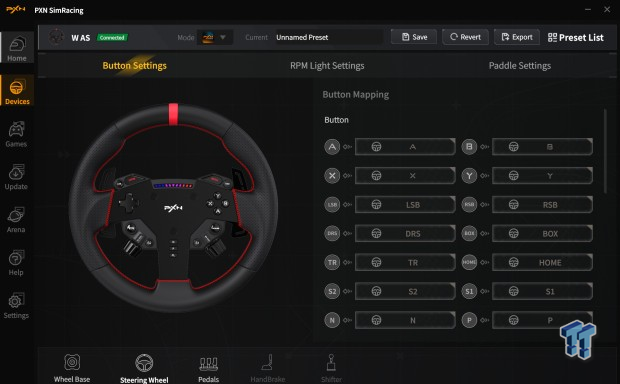This screenshot has height=384, width=620.
Task: Revert preset changes
Action: [465, 37]
